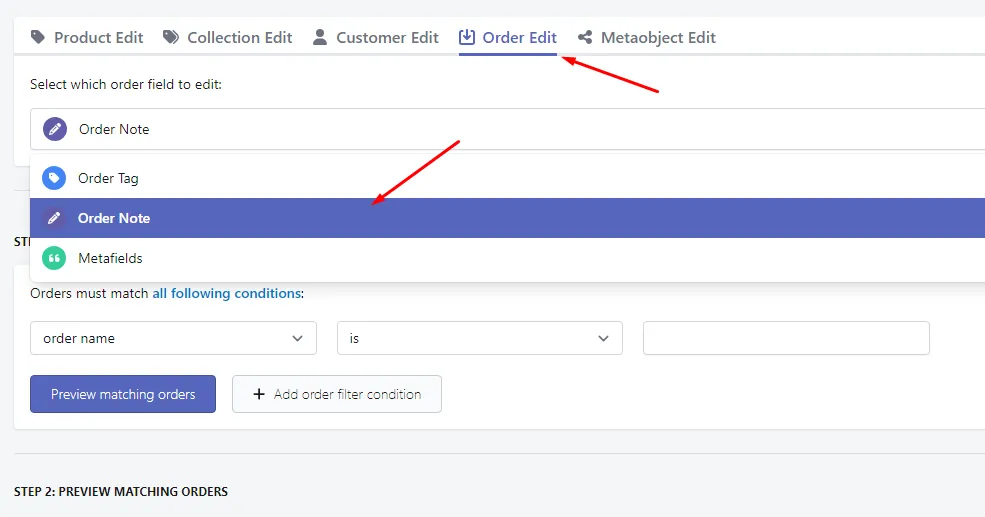This screenshot has width=985, height=517.
Task: Click the plus icon for adding a filter condition
Action: [x=259, y=394]
